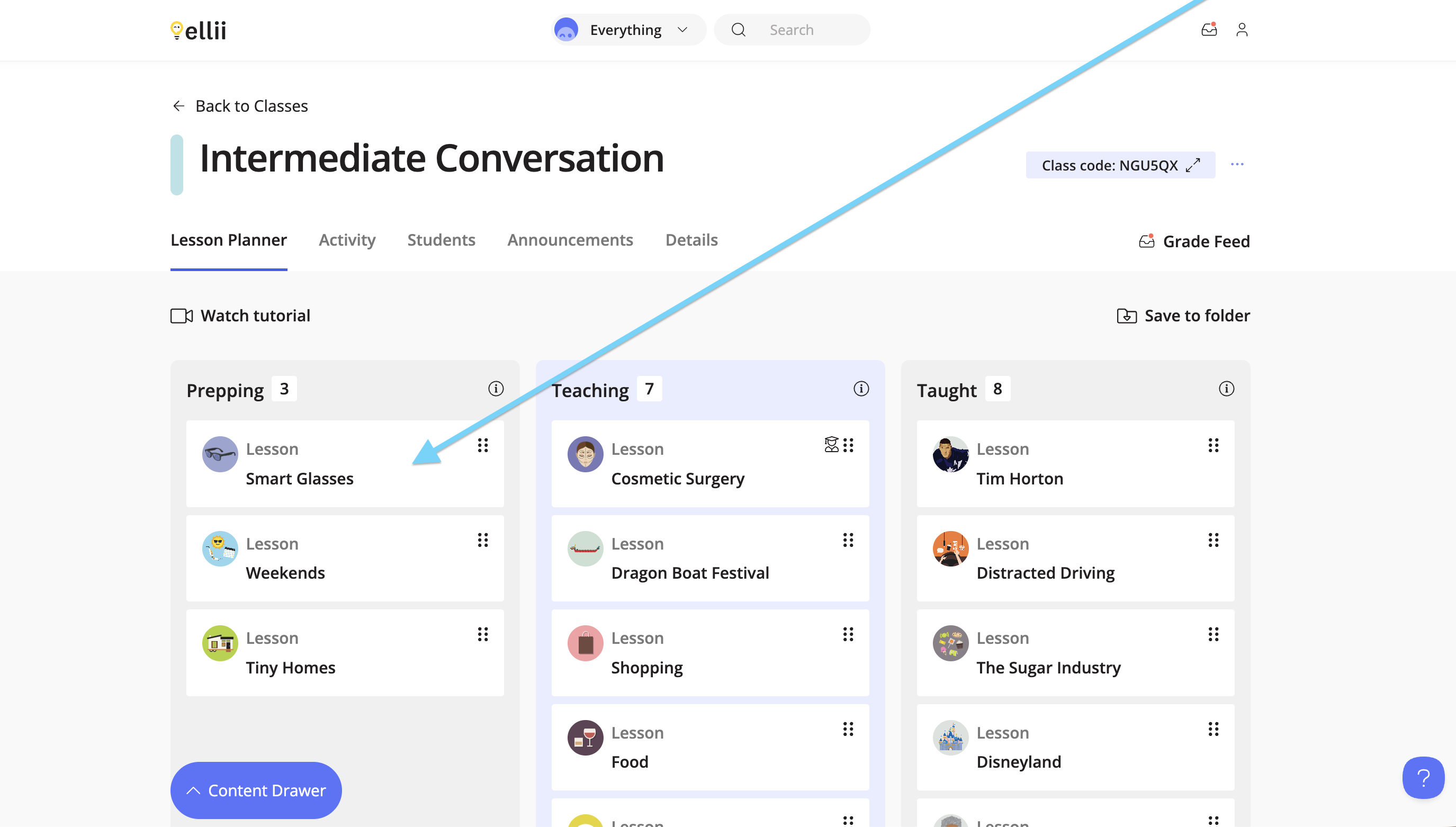The image size is (1456, 827).
Task: Click Watch tutorial
Action: (x=240, y=316)
